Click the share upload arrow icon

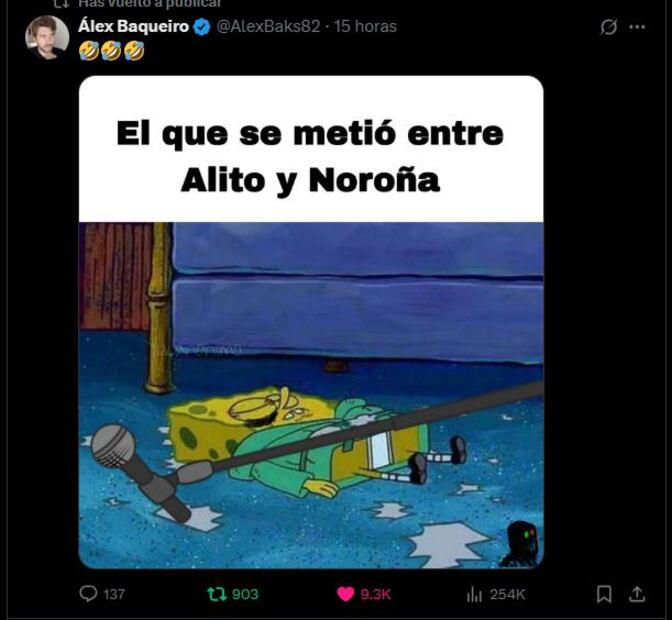point(637,594)
